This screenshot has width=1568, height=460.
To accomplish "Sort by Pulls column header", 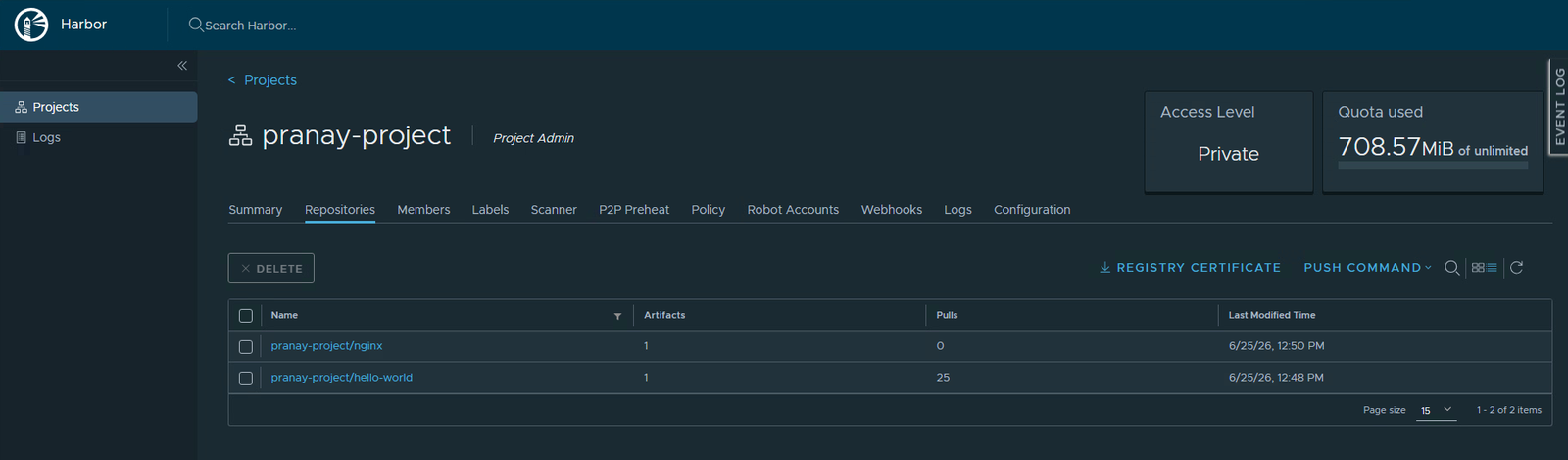I will tap(947, 316).
